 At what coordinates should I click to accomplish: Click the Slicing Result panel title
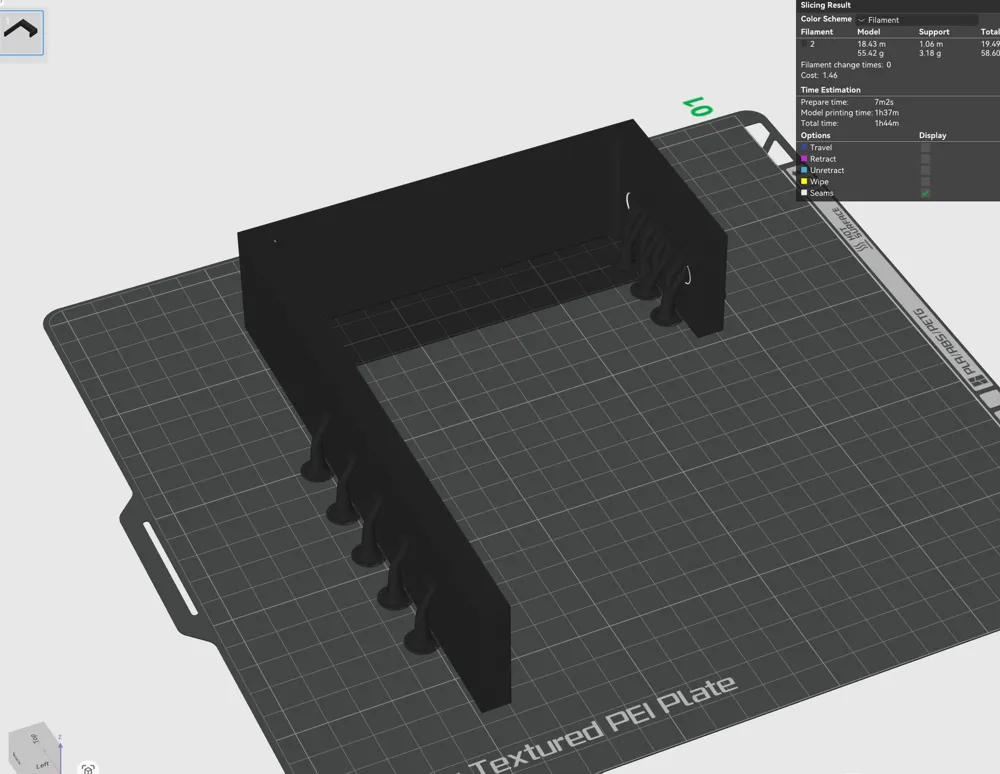(825, 5)
